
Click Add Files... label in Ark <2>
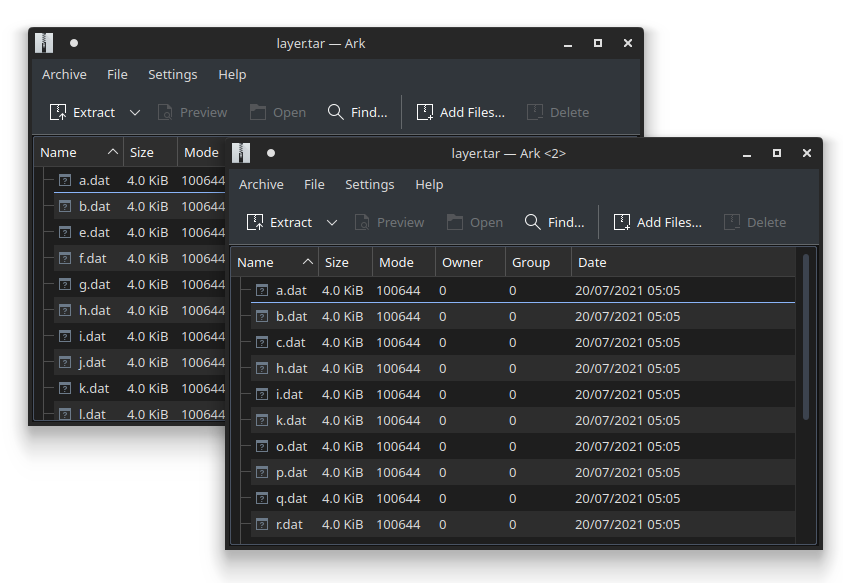point(669,222)
